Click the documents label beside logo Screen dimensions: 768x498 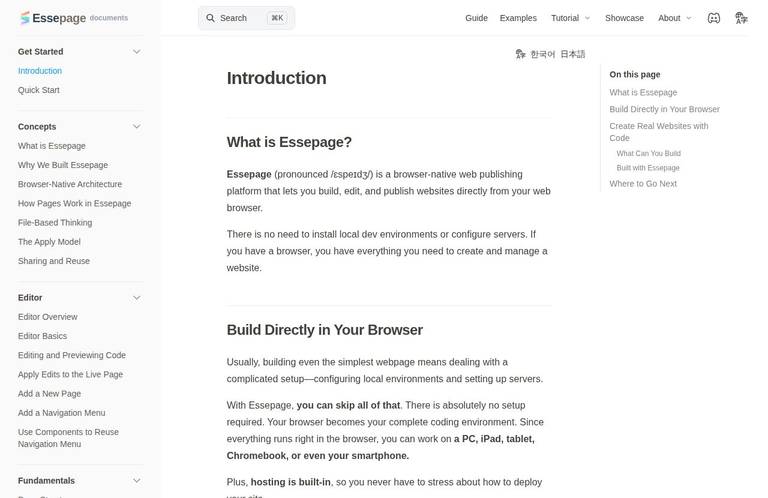(108, 18)
